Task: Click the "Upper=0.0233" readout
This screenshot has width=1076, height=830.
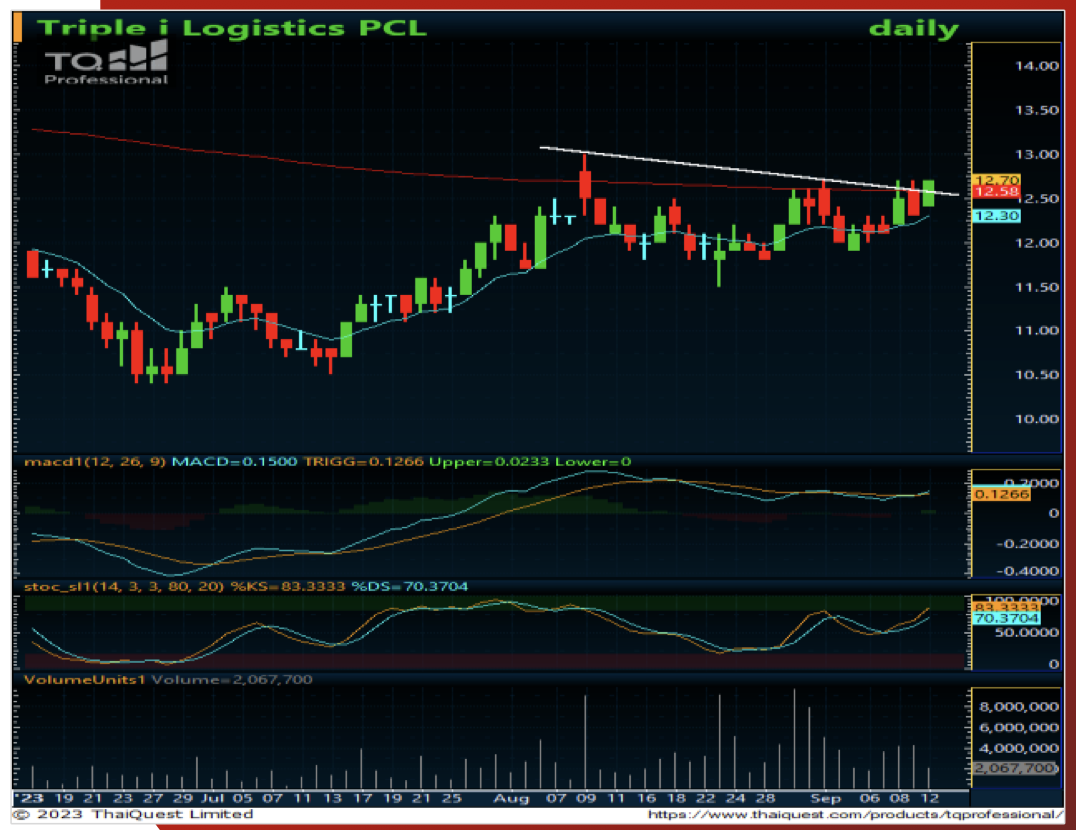Action: pyautogui.click(x=489, y=462)
